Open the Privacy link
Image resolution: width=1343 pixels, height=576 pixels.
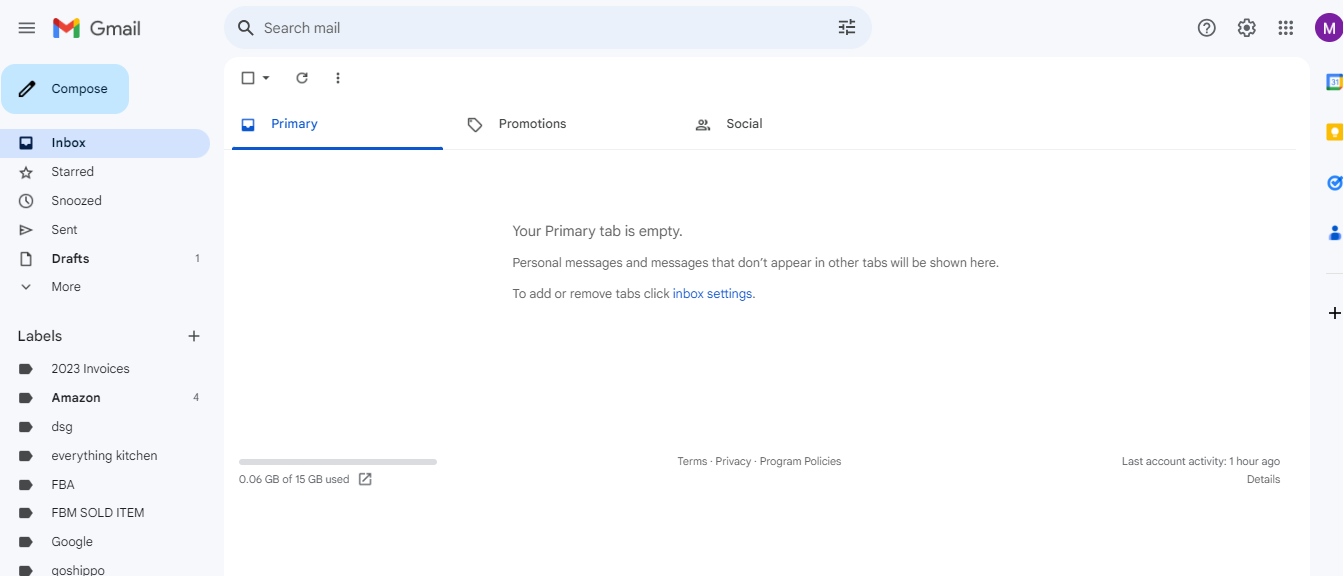733,462
